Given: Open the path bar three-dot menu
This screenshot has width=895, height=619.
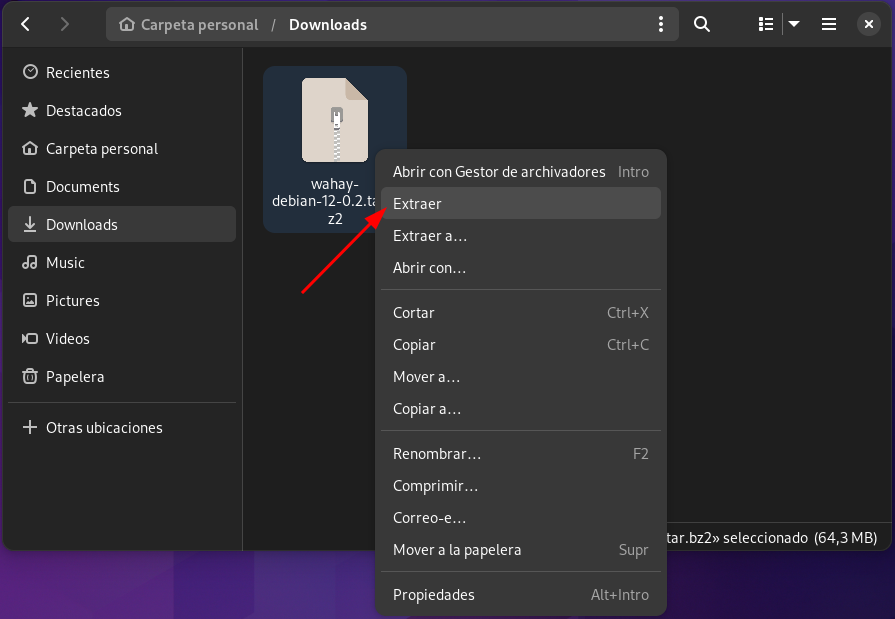Looking at the screenshot, I should [660, 24].
